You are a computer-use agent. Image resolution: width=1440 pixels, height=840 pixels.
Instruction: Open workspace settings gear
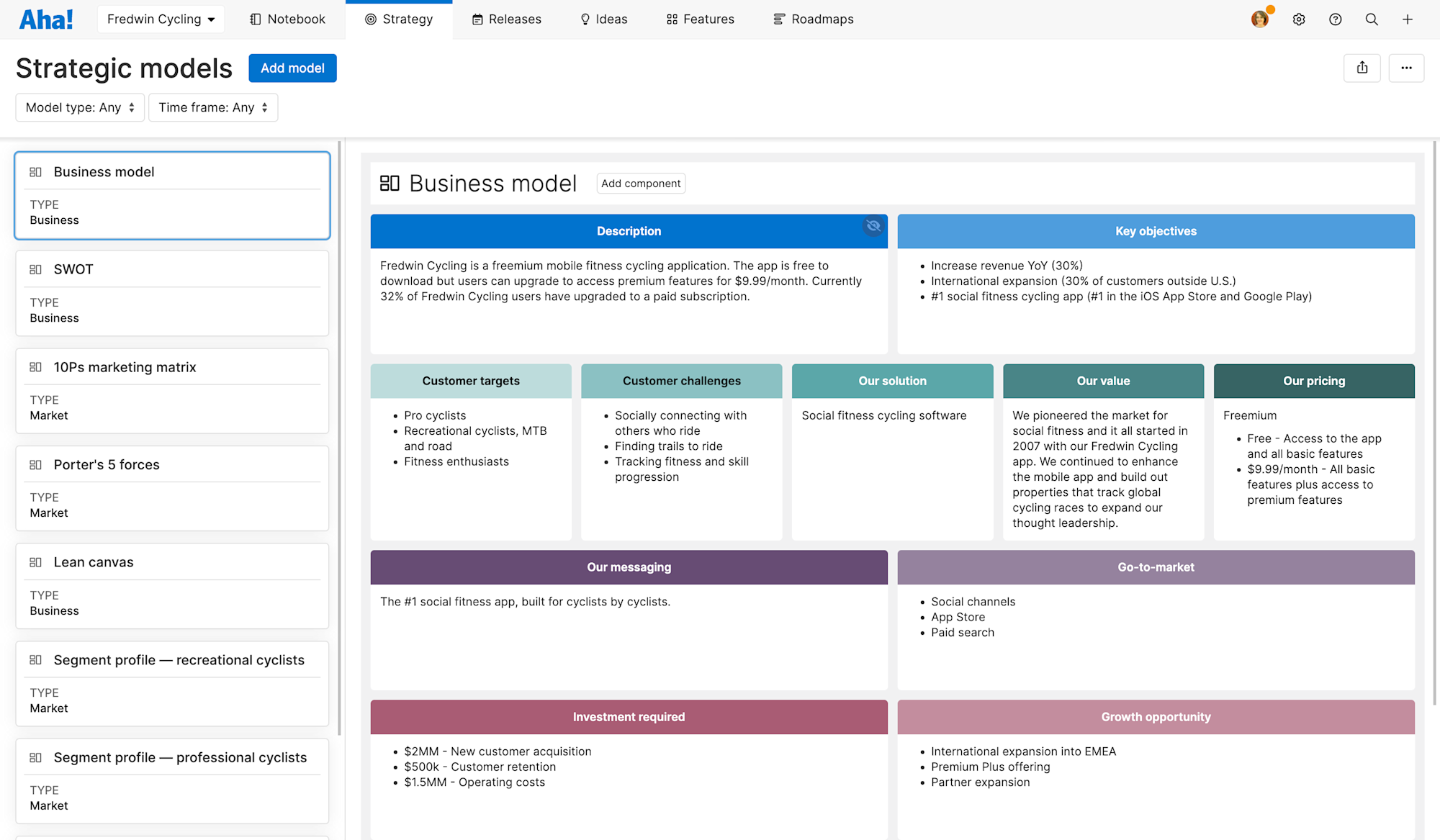1299,19
